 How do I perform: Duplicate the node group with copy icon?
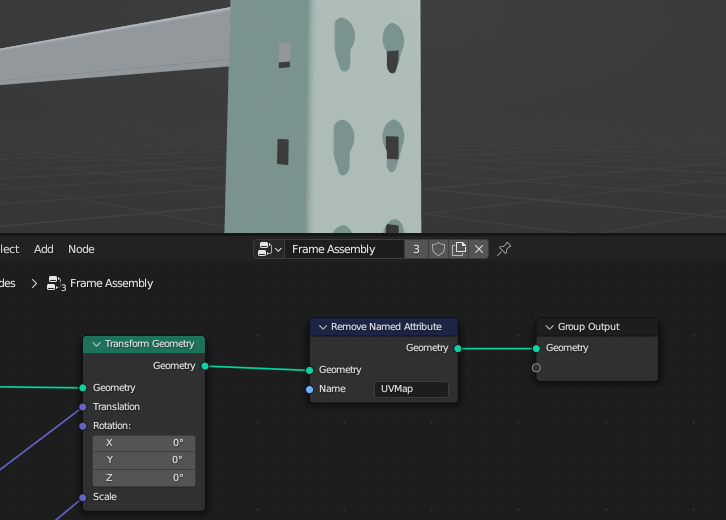coord(459,249)
